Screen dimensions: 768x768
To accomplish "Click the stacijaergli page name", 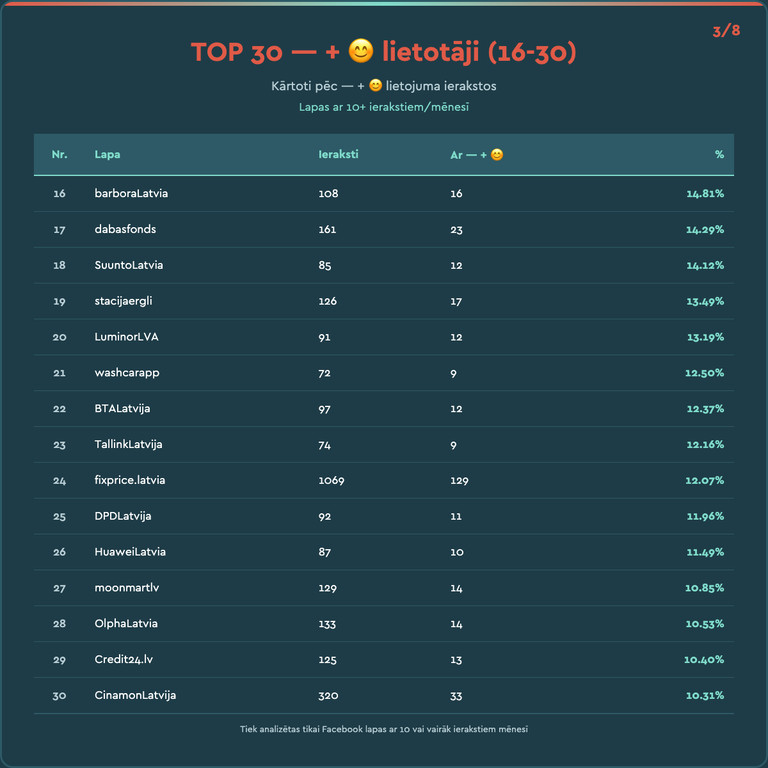I will (x=123, y=301).
